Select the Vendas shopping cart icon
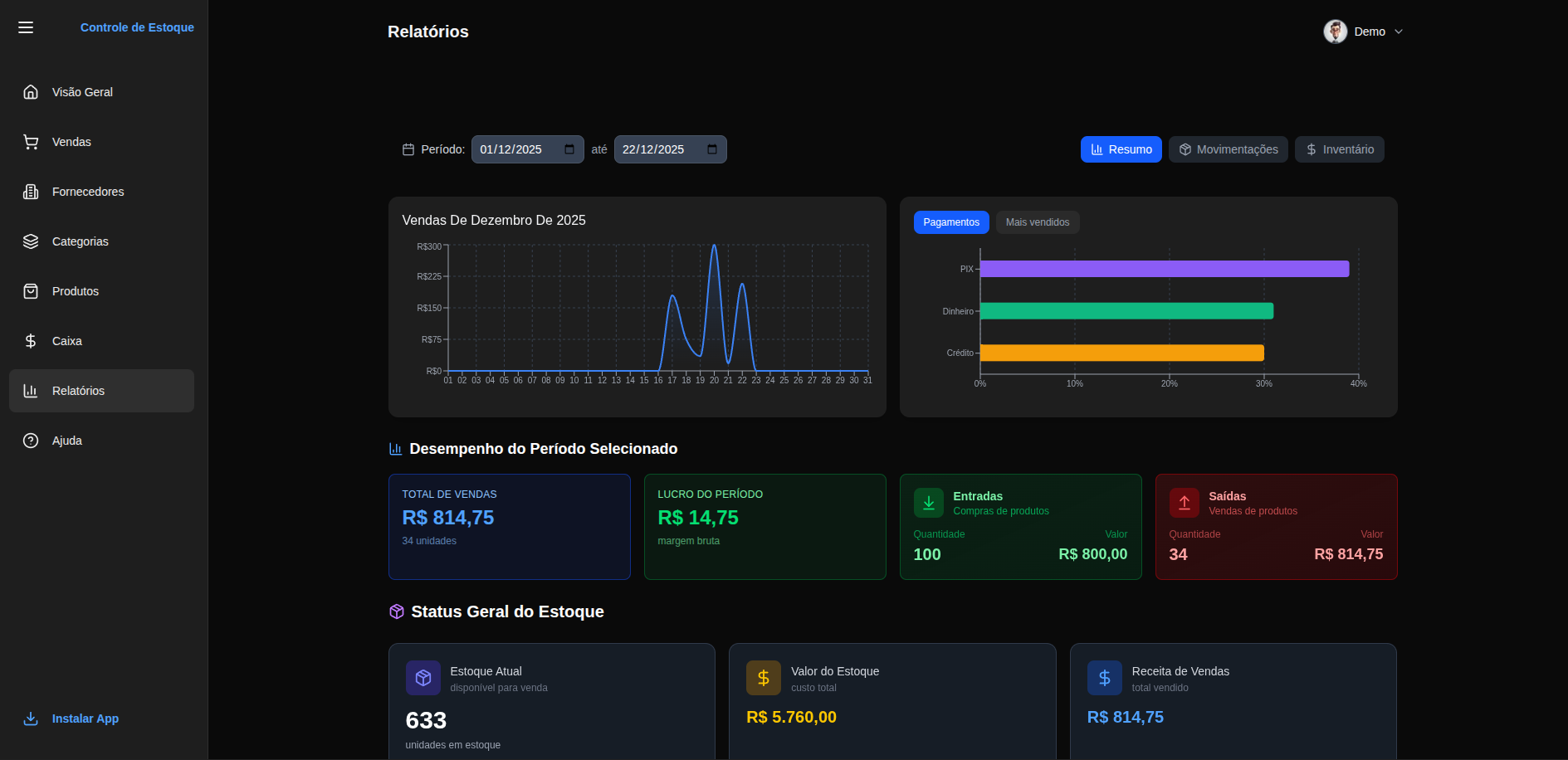Screen dimensions: 1568x760 pyautogui.click(x=31, y=142)
